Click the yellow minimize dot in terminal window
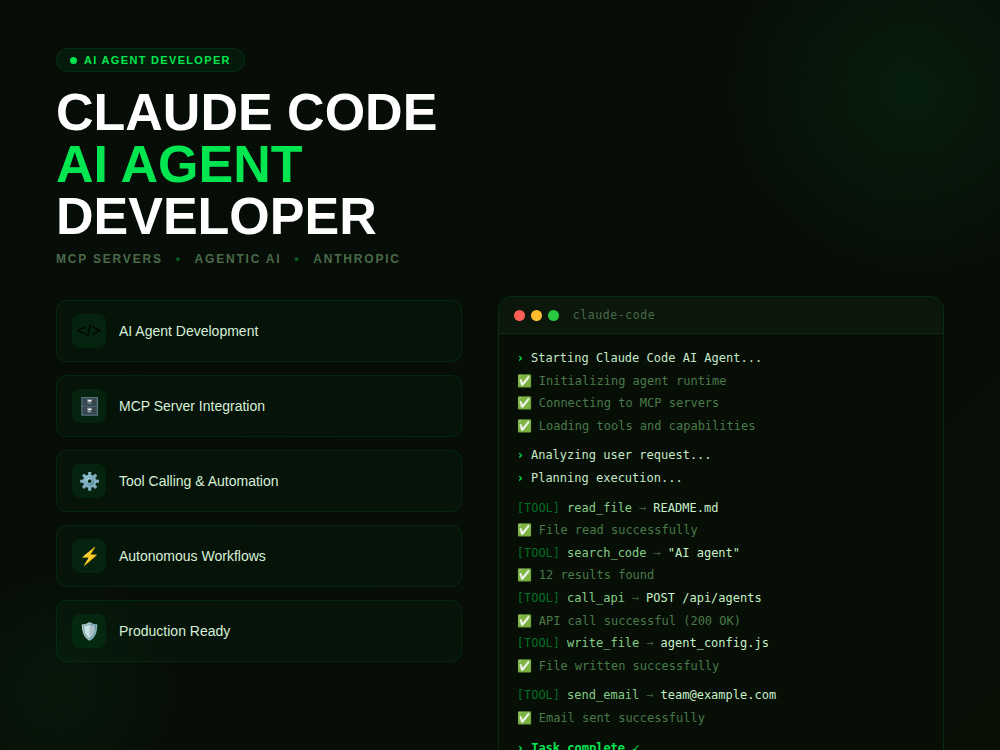 [536, 315]
